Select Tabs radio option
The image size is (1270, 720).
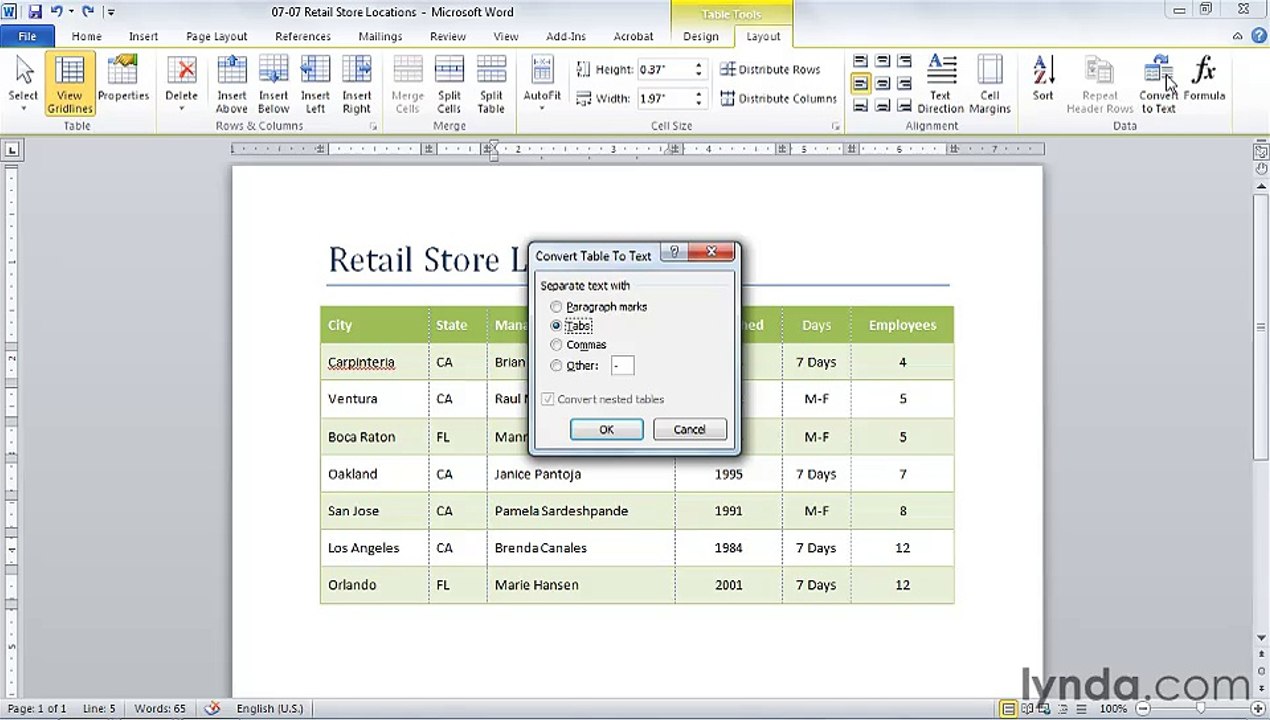click(x=556, y=326)
